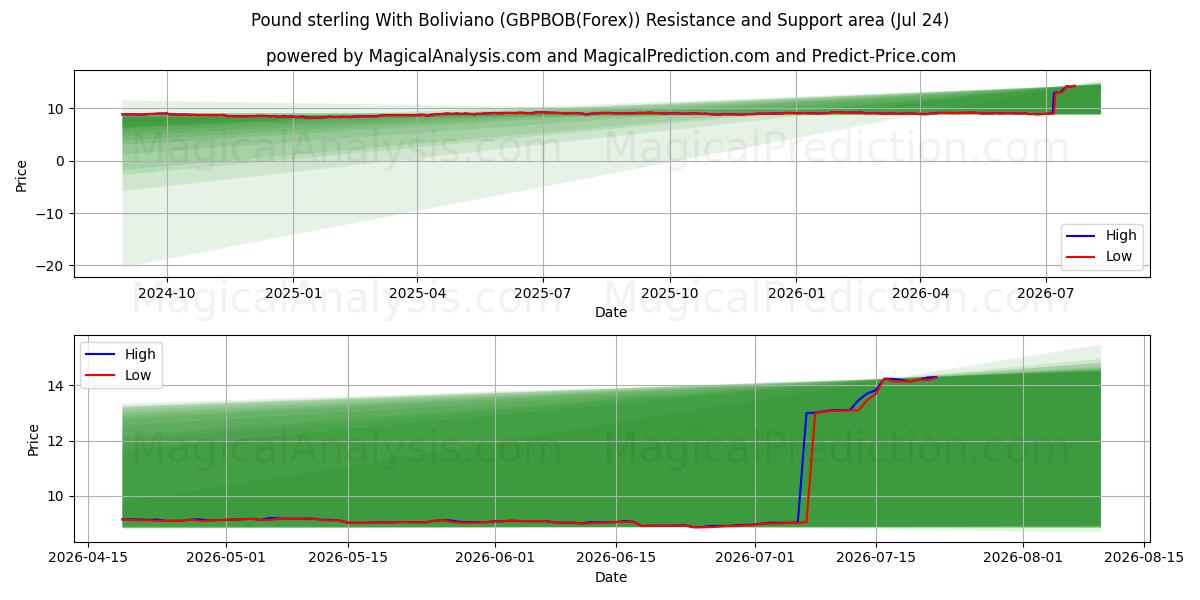Click the 14 price tick on the bottom chart

58,386
